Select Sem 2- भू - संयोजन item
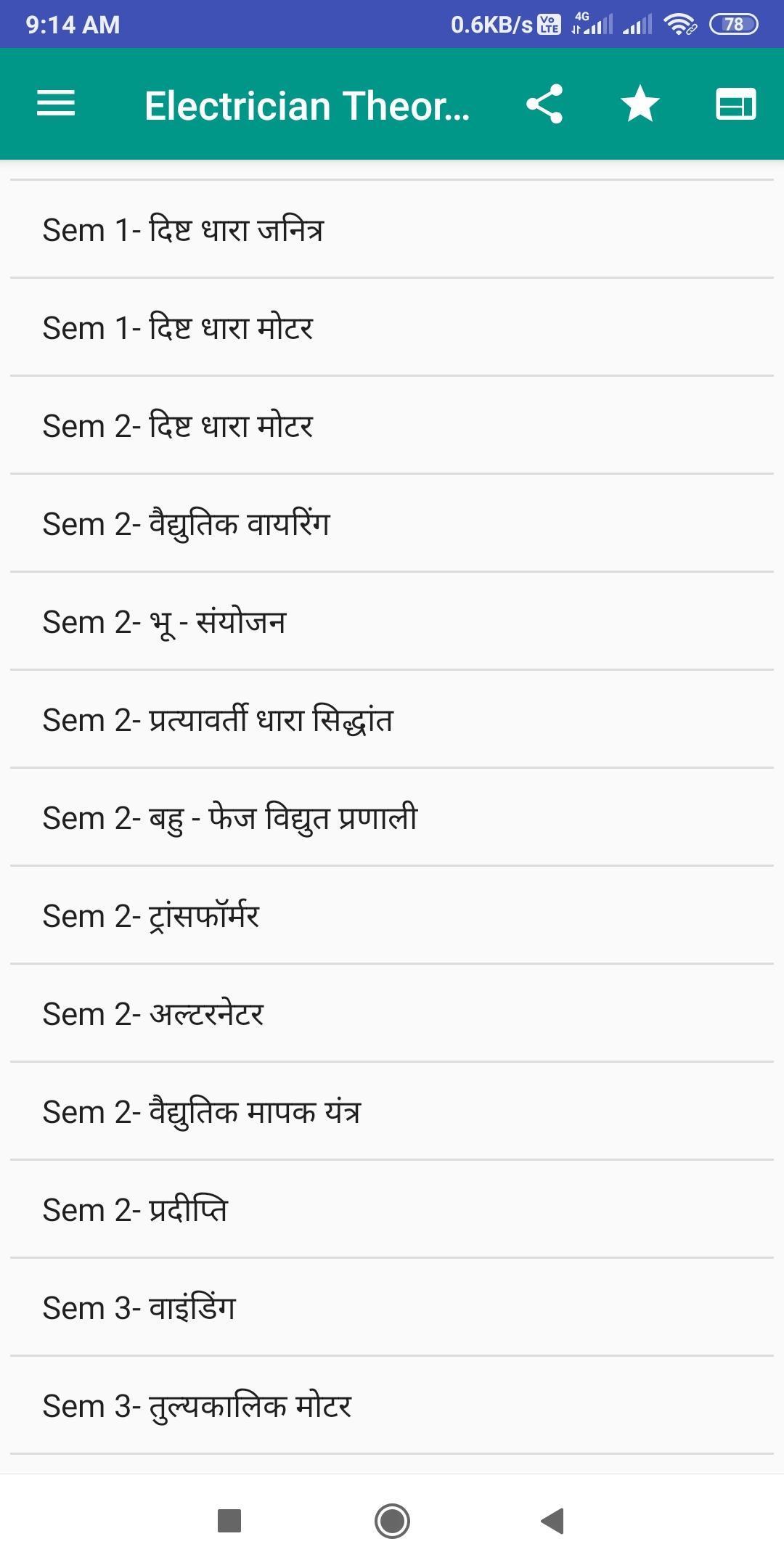 392,622
